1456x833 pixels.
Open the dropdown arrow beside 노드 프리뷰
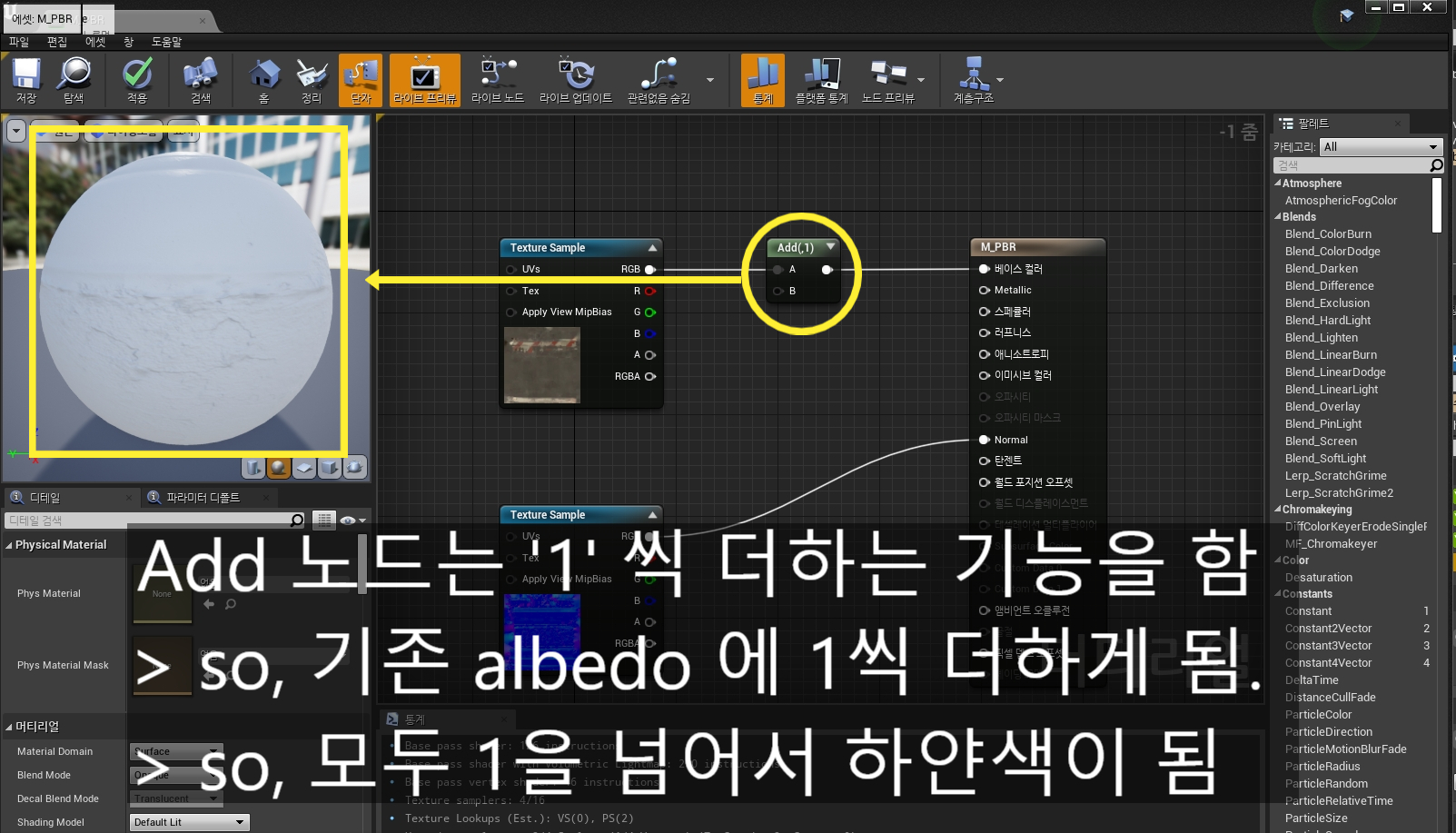tap(921, 80)
